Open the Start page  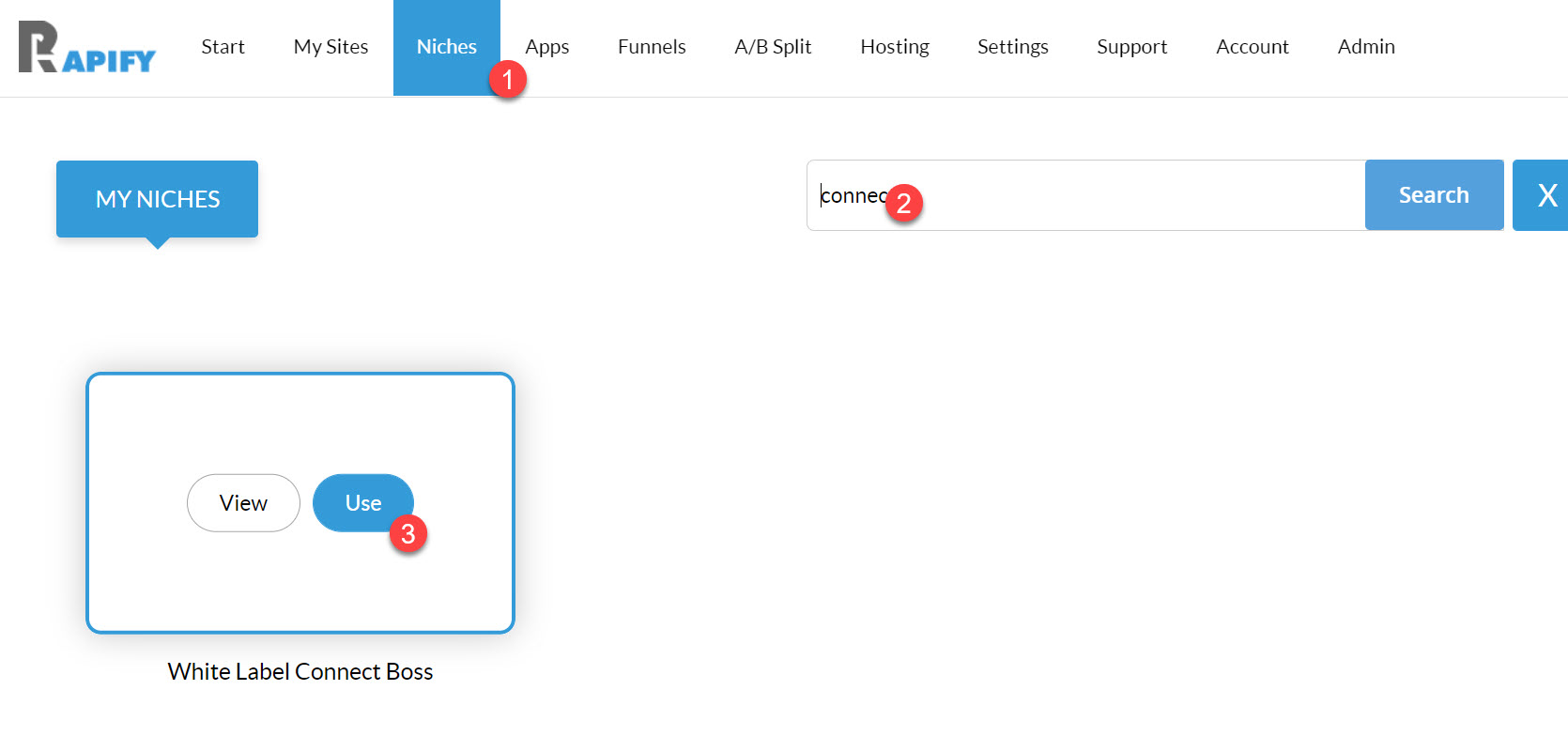(x=223, y=47)
